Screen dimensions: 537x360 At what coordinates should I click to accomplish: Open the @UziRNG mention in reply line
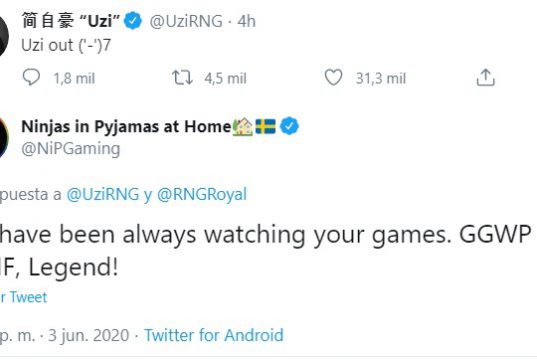pos(103,194)
